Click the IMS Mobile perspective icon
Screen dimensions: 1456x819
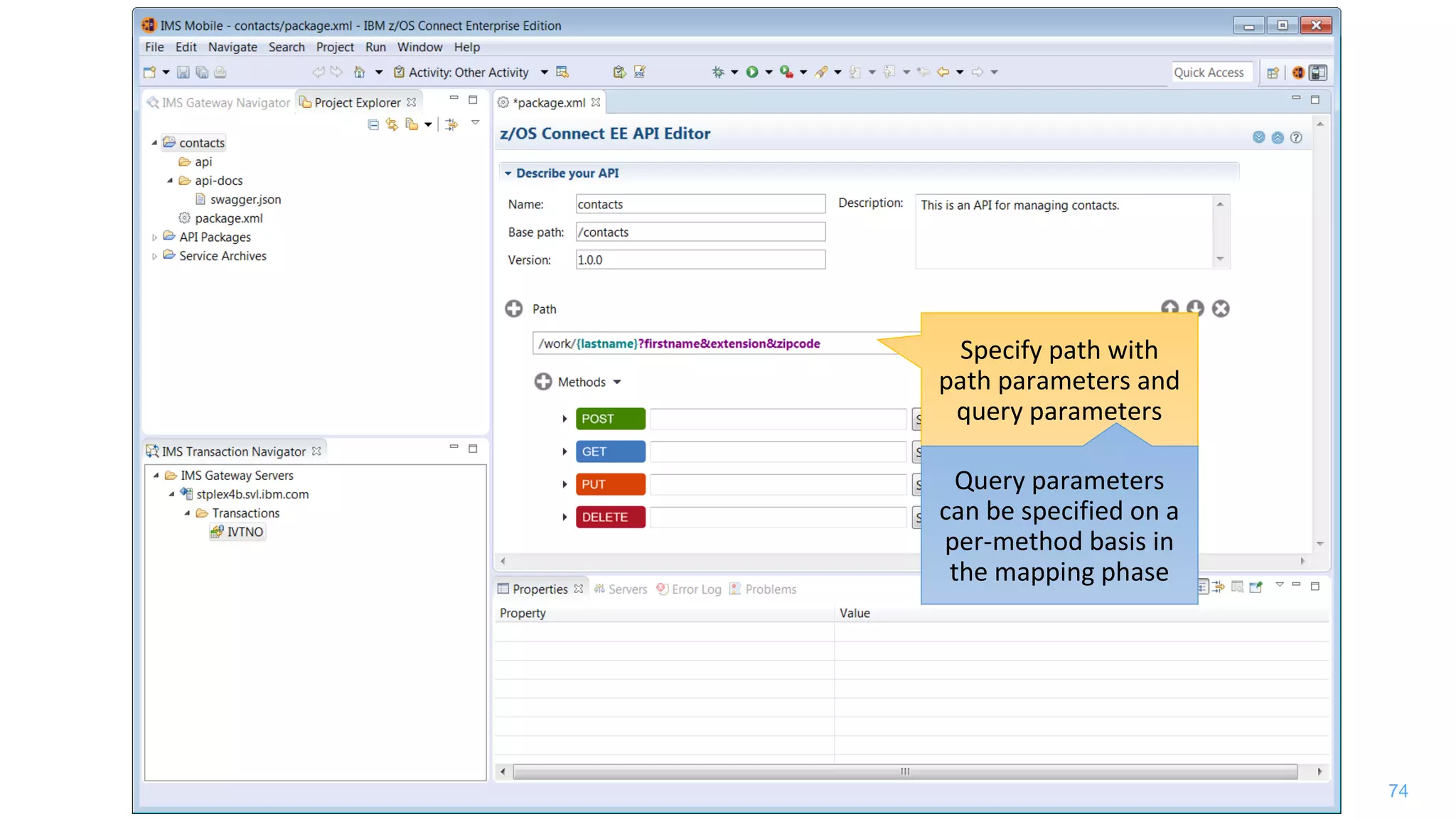pos(1298,73)
